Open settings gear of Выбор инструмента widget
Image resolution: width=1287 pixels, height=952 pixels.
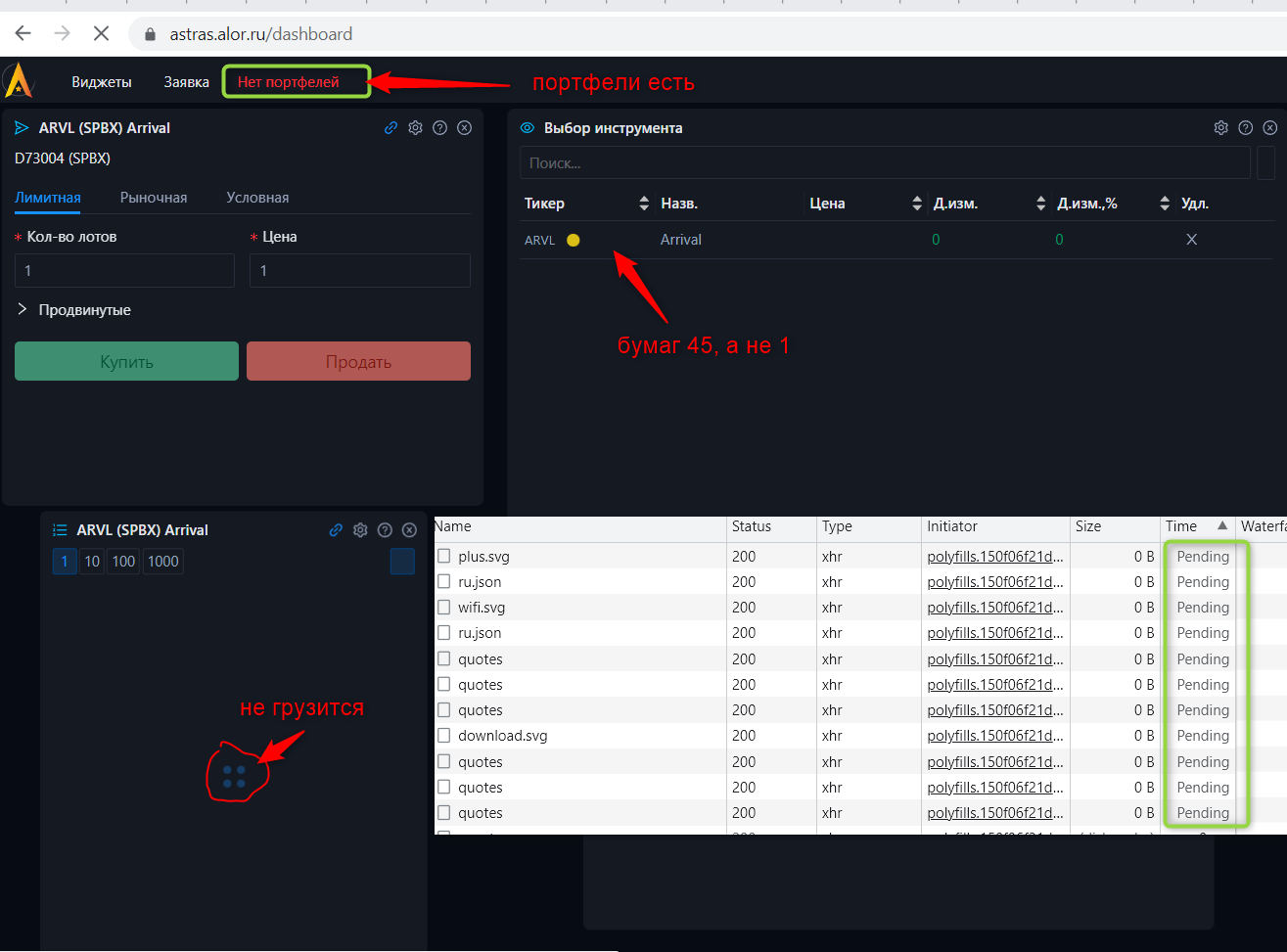[1221, 128]
